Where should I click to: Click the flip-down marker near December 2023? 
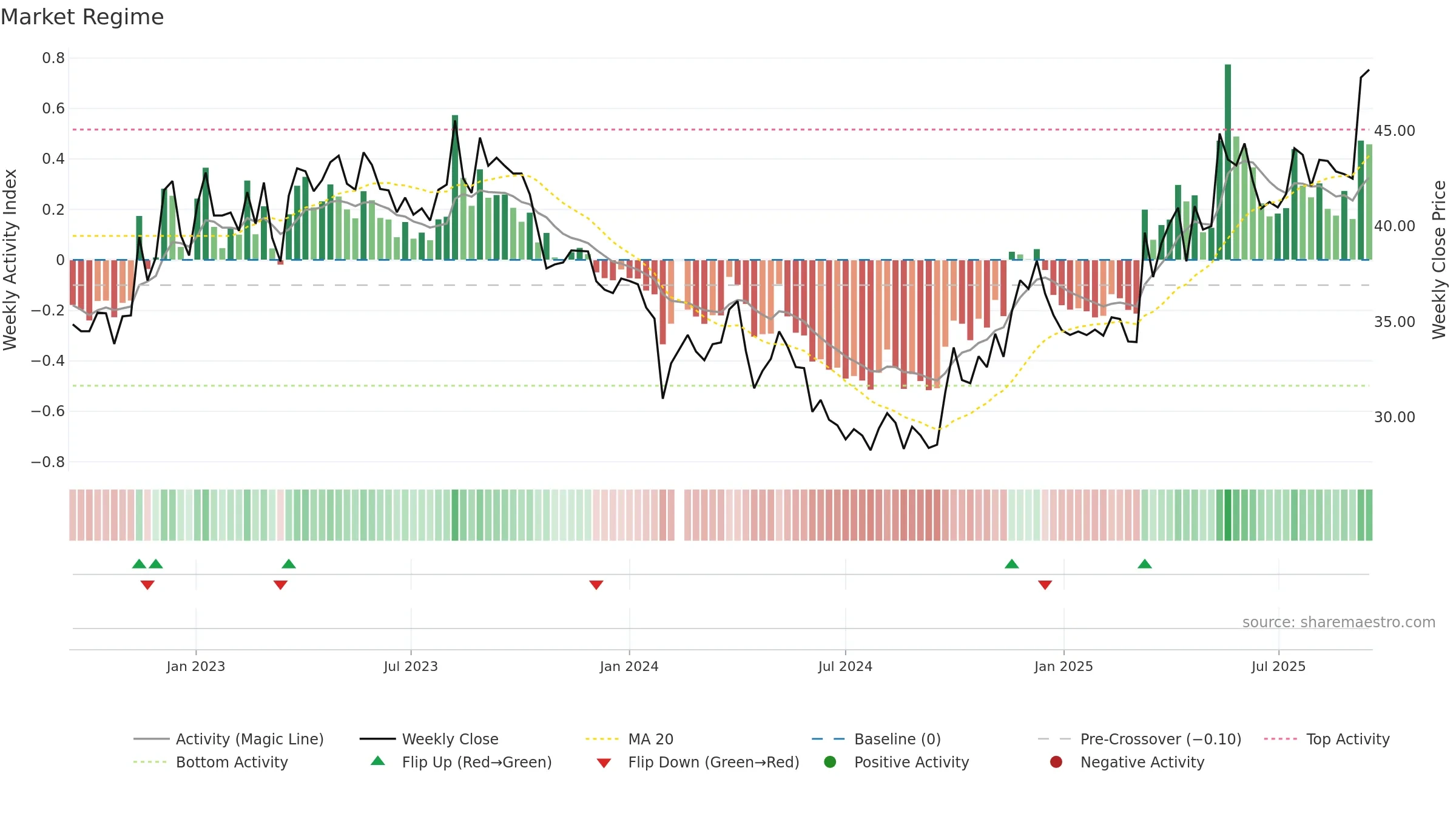click(x=596, y=585)
